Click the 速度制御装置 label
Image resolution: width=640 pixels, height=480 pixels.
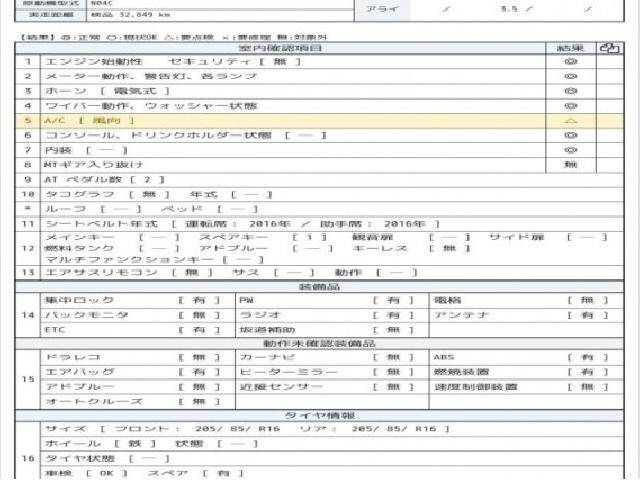coord(476,387)
